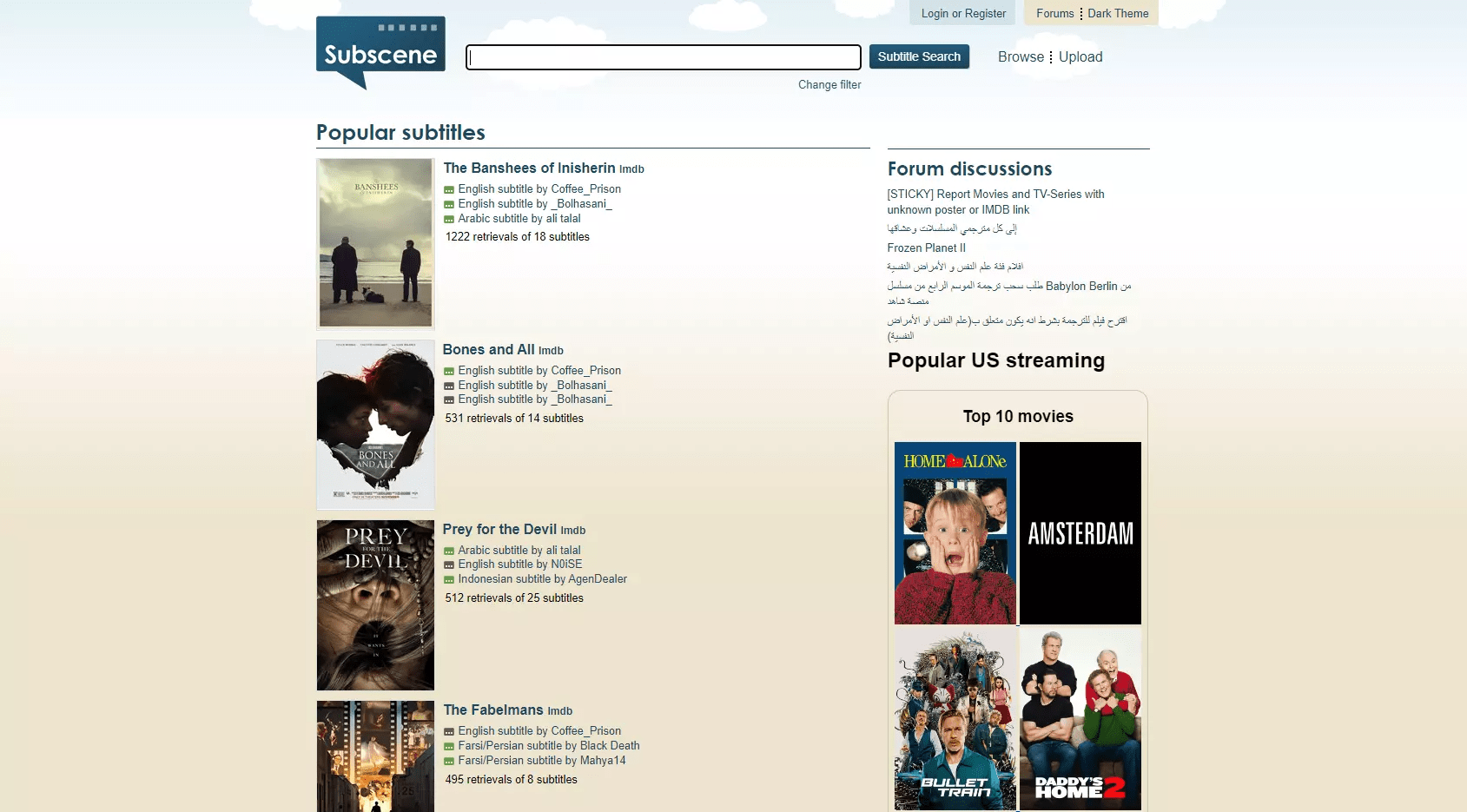Click '512 retrievals of 25 subtitles' text
Viewport: 1467px width, 812px height.
(x=514, y=597)
